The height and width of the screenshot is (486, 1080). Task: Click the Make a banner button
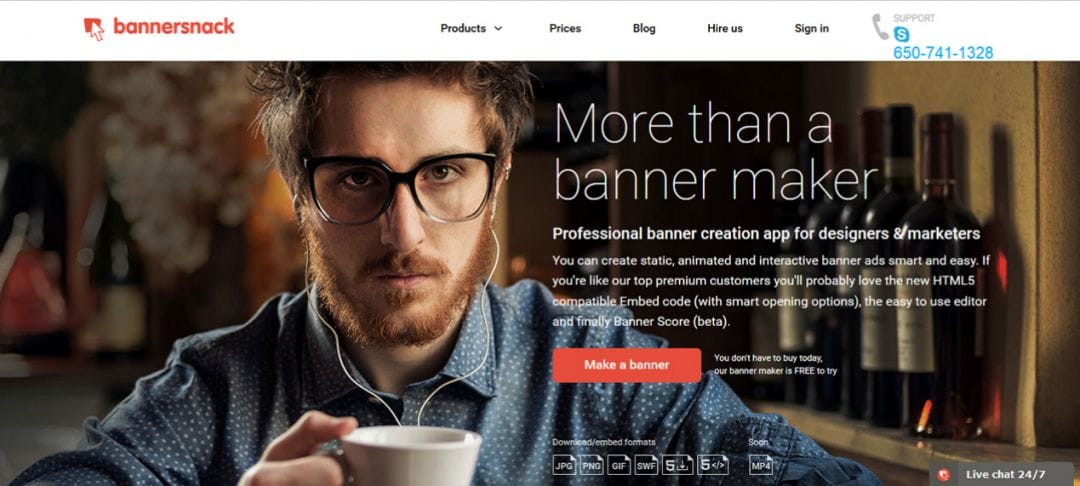click(x=627, y=365)
